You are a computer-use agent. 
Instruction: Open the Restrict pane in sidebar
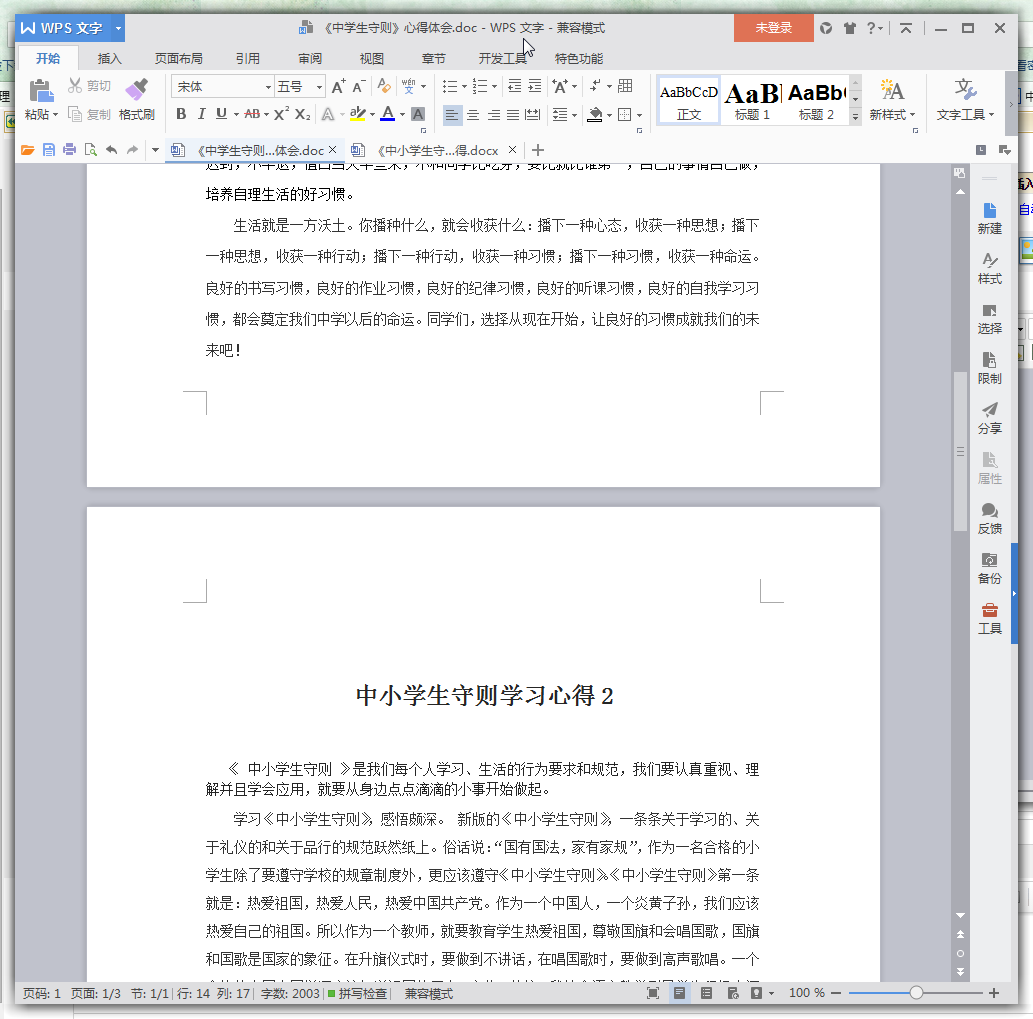click(990, 369)
